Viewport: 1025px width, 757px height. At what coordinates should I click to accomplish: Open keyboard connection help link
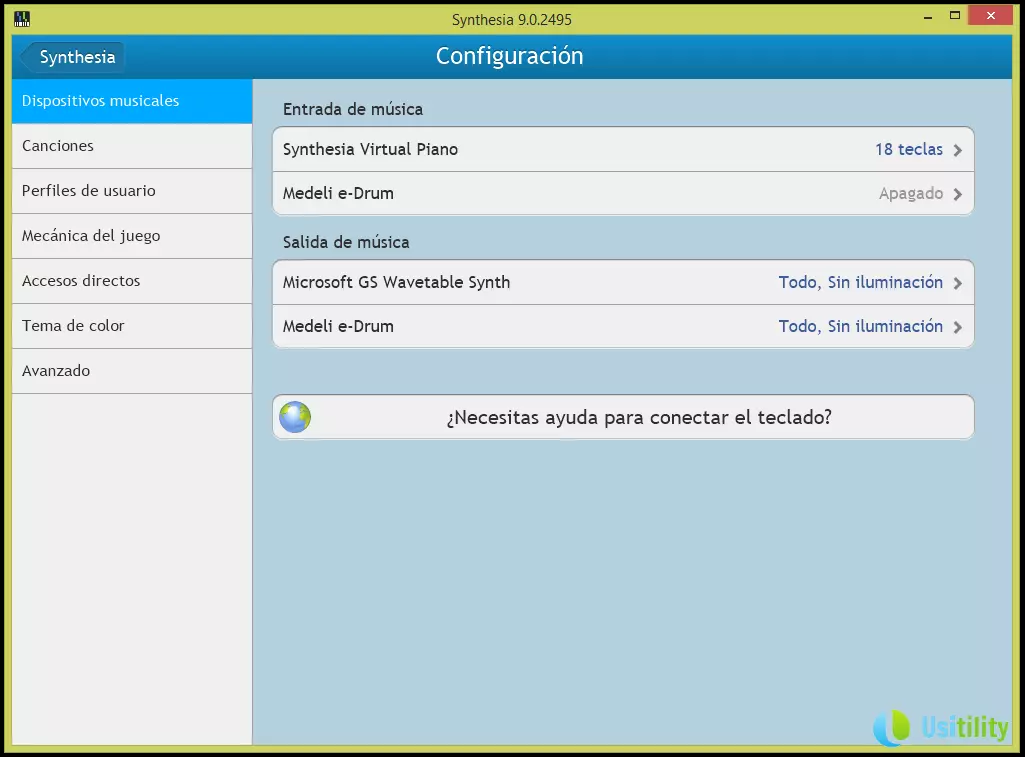[x=638, y=417]
